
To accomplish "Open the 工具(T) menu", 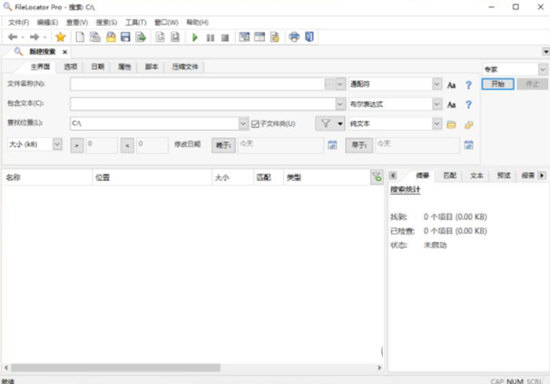I will (136, 22).
